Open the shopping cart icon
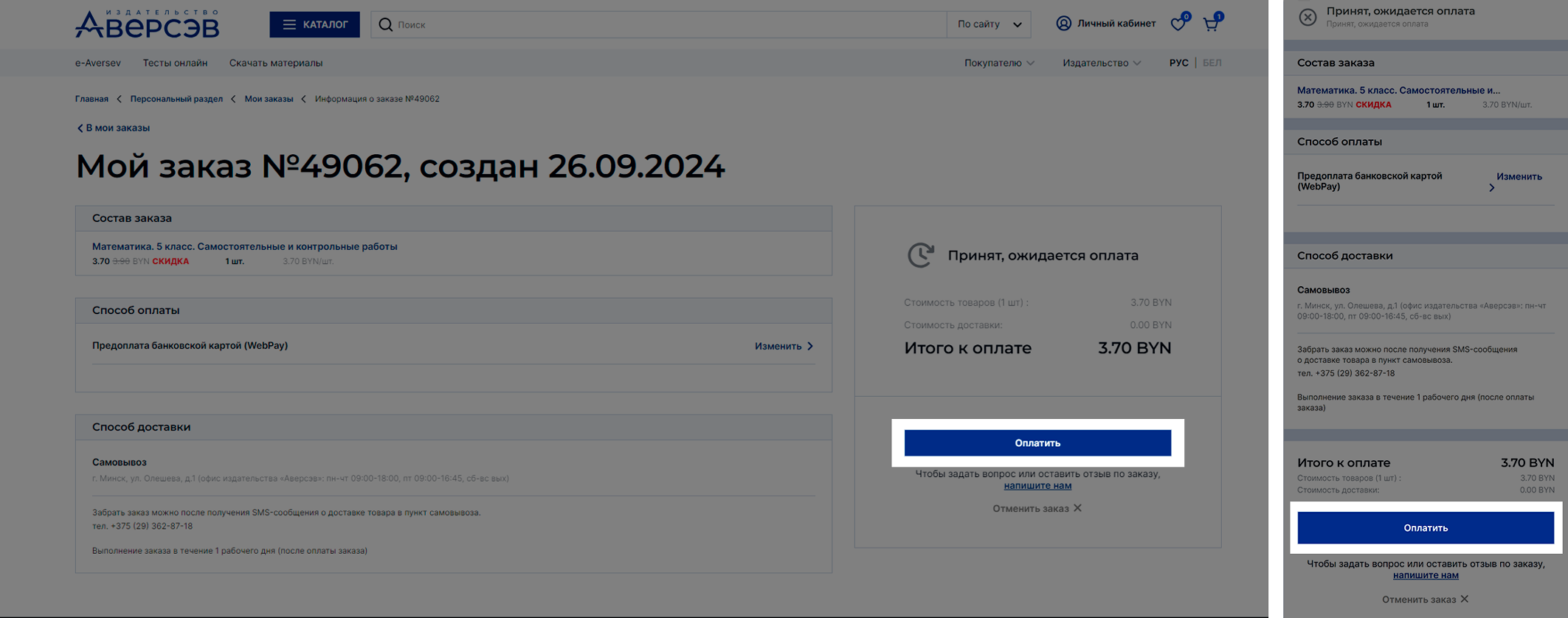1568x618 pixels. coord(1211,24)
